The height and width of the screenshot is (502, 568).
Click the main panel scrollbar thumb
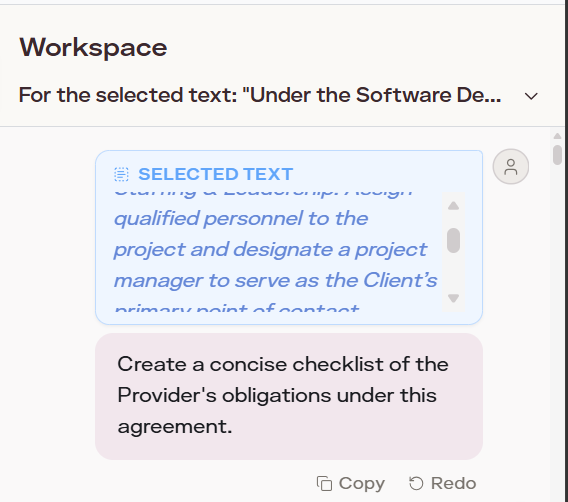coord(557,155)
